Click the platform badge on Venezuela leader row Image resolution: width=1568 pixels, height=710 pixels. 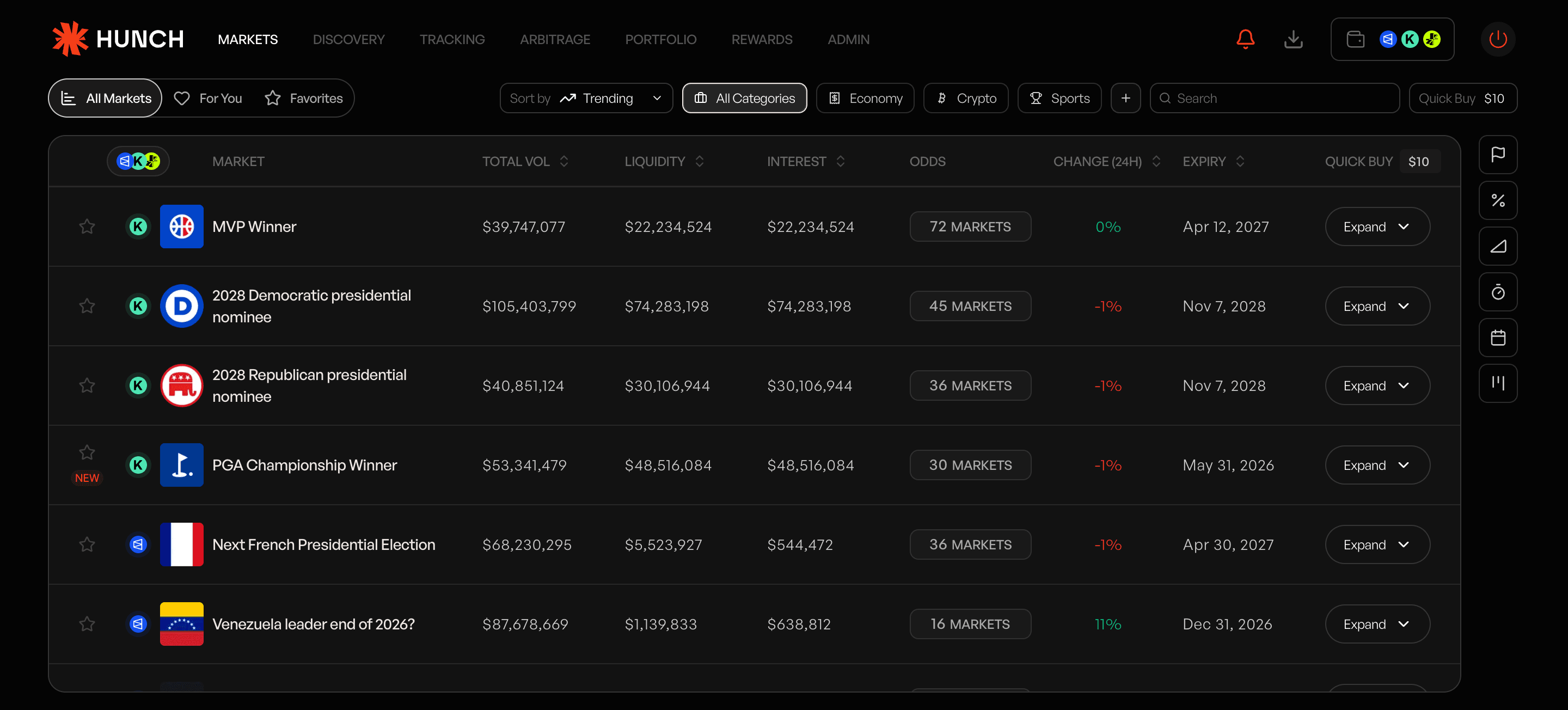[x=138, y=623]
